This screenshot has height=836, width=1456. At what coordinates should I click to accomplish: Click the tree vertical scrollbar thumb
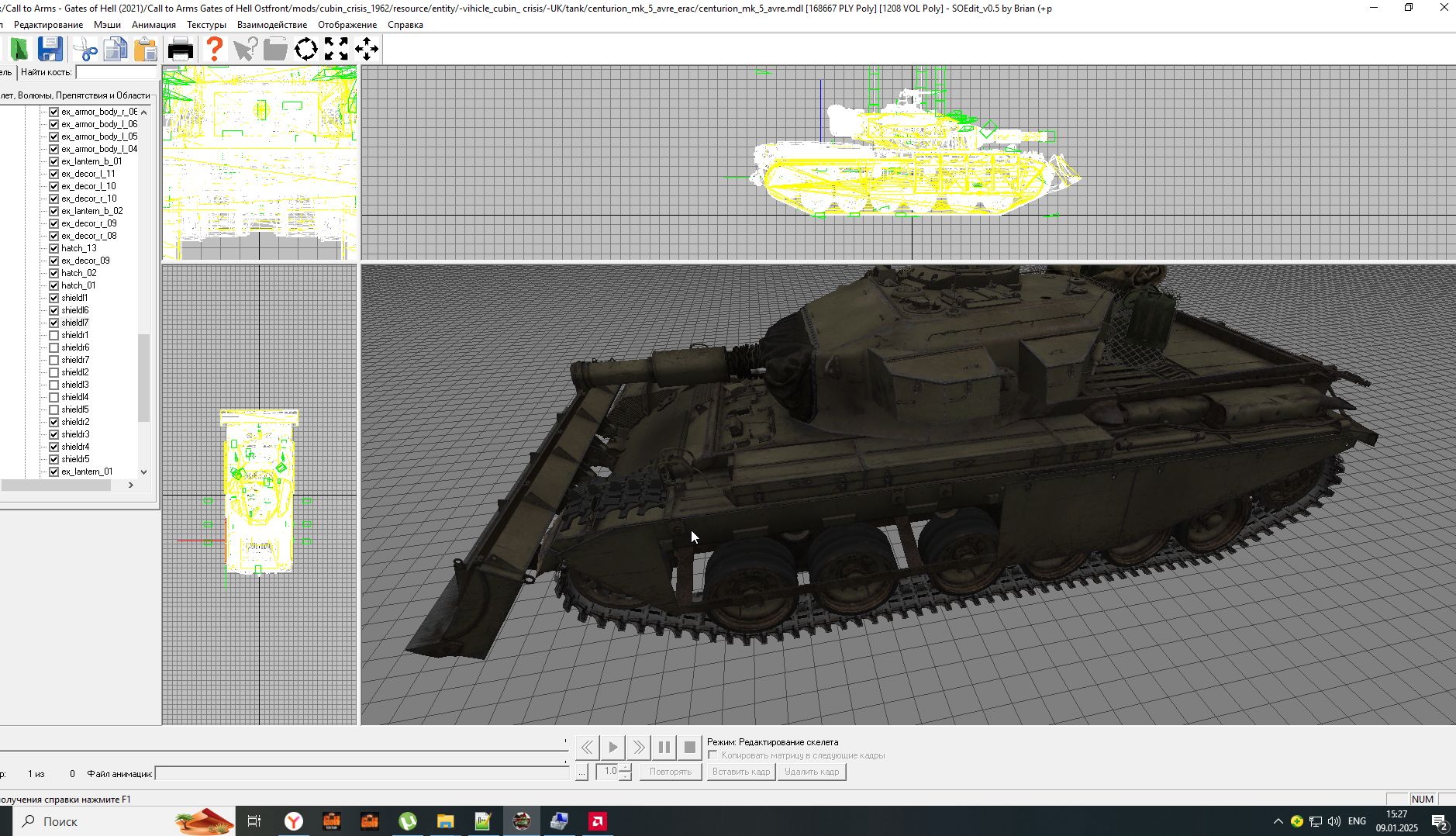143,378
